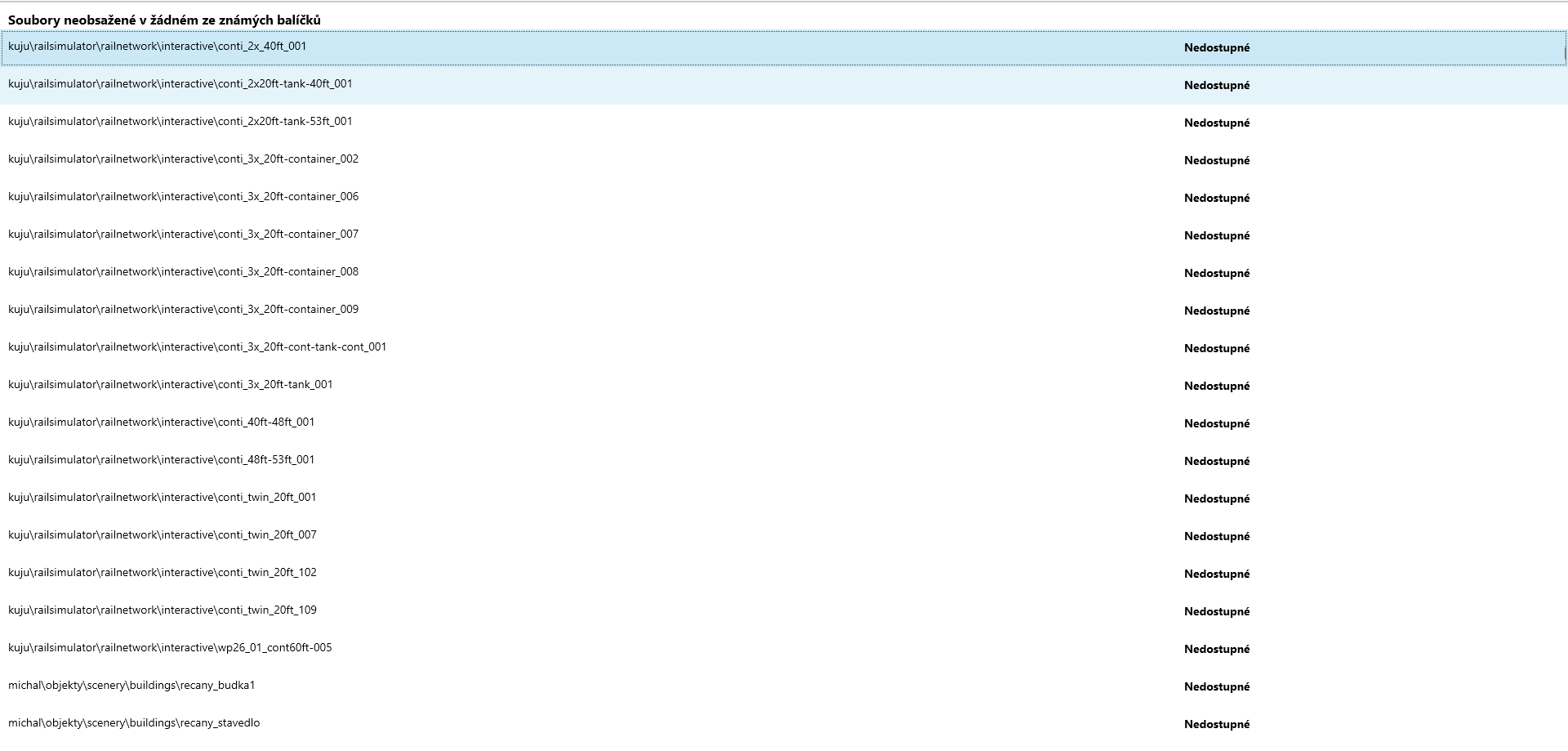Click the Soubory neobsažené section heading

pos(164,20)
